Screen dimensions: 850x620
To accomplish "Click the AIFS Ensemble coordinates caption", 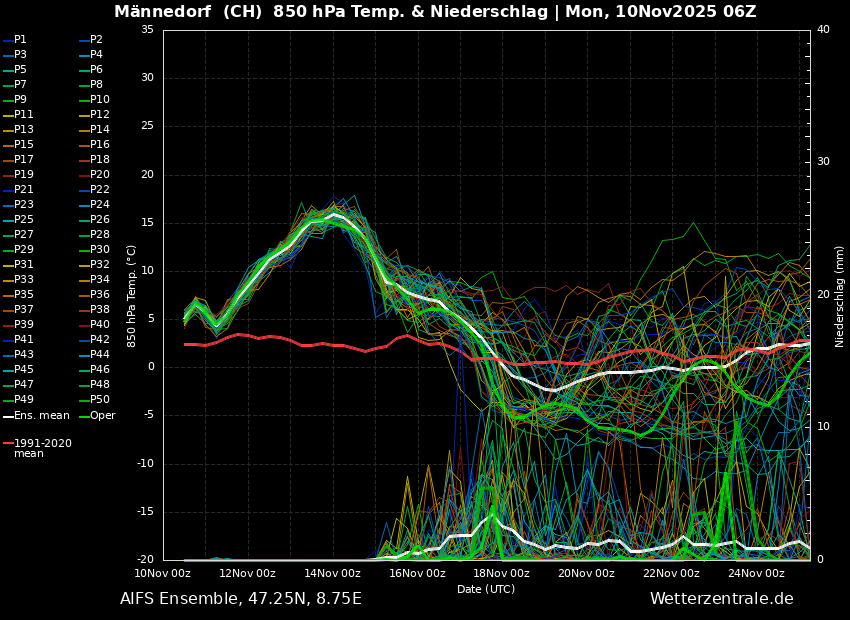I will (241, 599).
